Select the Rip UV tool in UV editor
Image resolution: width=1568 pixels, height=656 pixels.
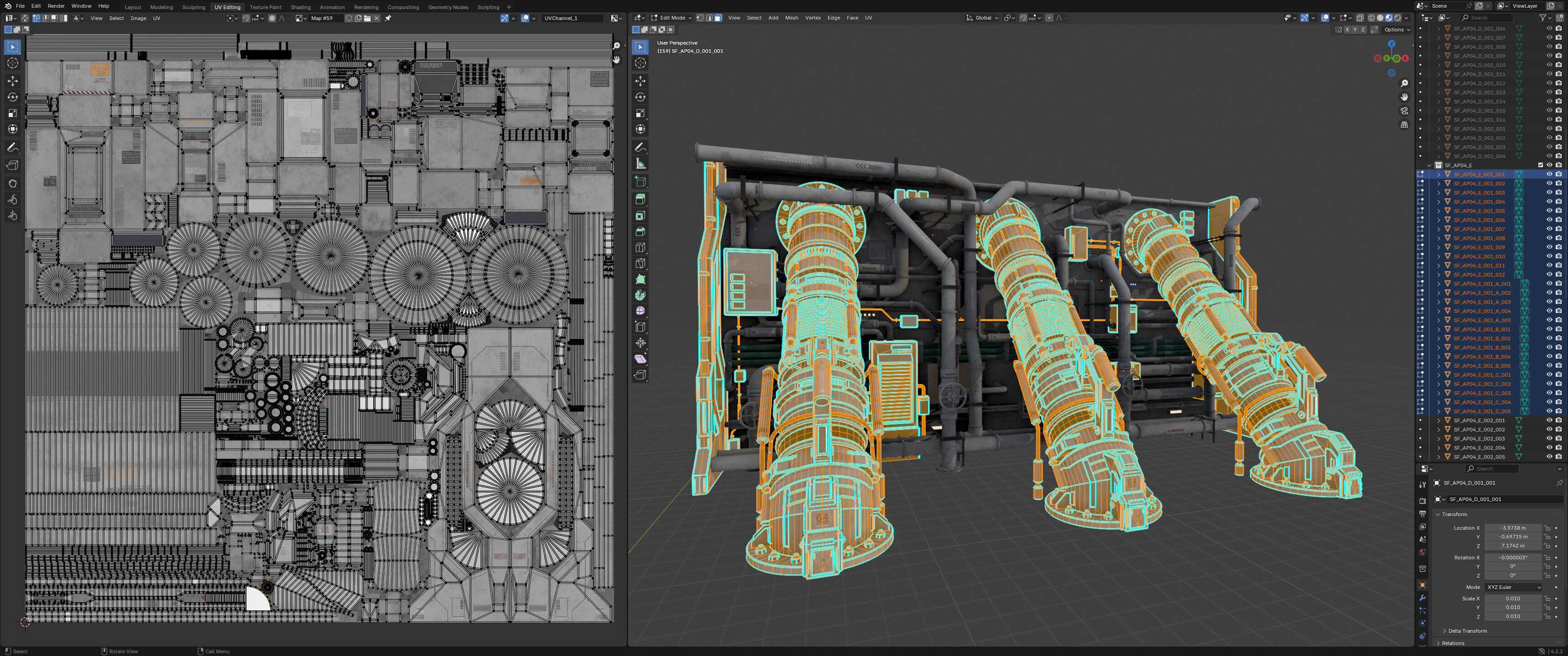(x=13, y=165)
